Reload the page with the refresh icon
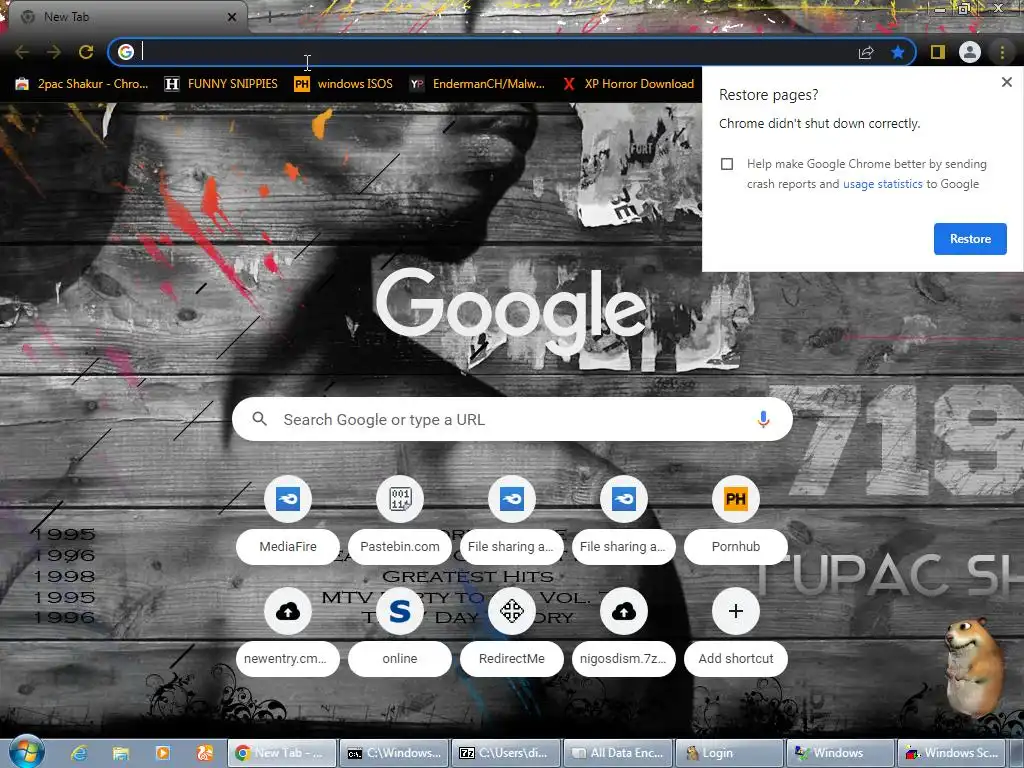The image size is (1024, 768). (86, 52)
